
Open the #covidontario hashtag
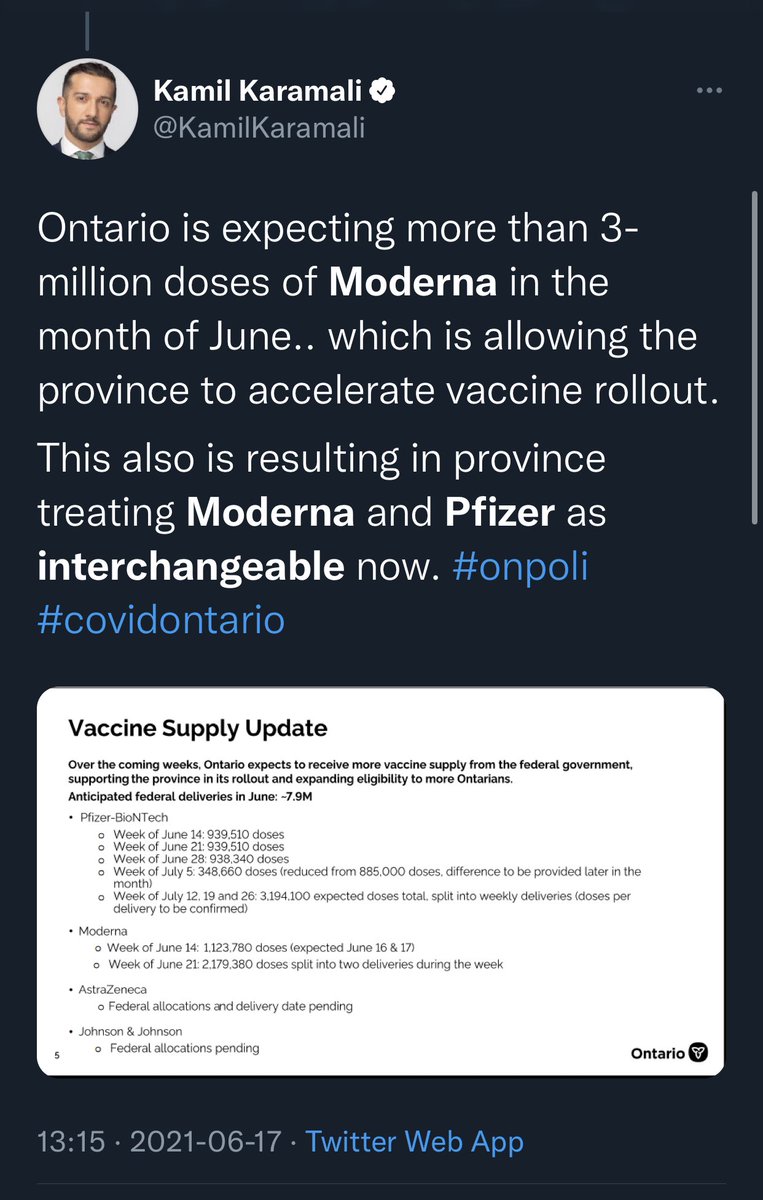pyautogui.click(x=161, y=620)
